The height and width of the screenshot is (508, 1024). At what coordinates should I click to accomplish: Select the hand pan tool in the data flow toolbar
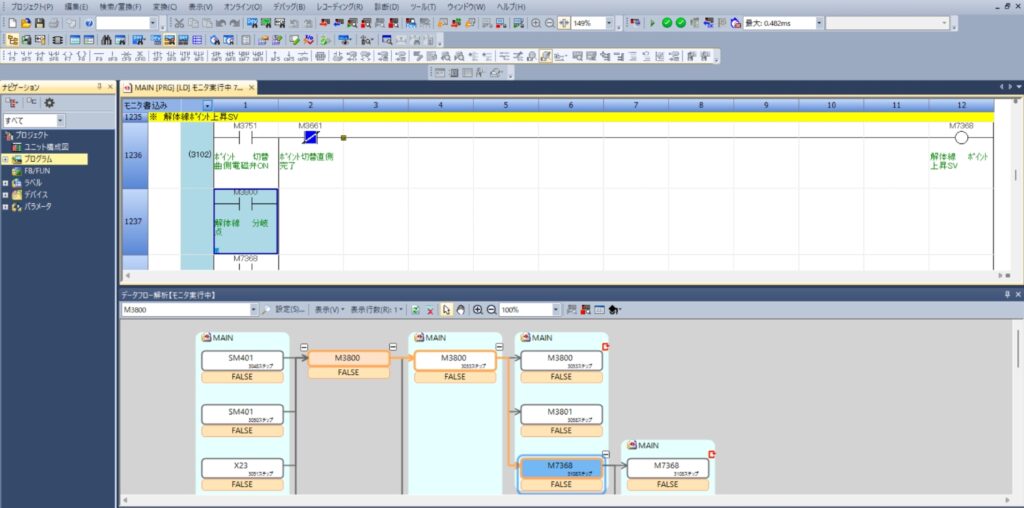(x=460, y=310)
